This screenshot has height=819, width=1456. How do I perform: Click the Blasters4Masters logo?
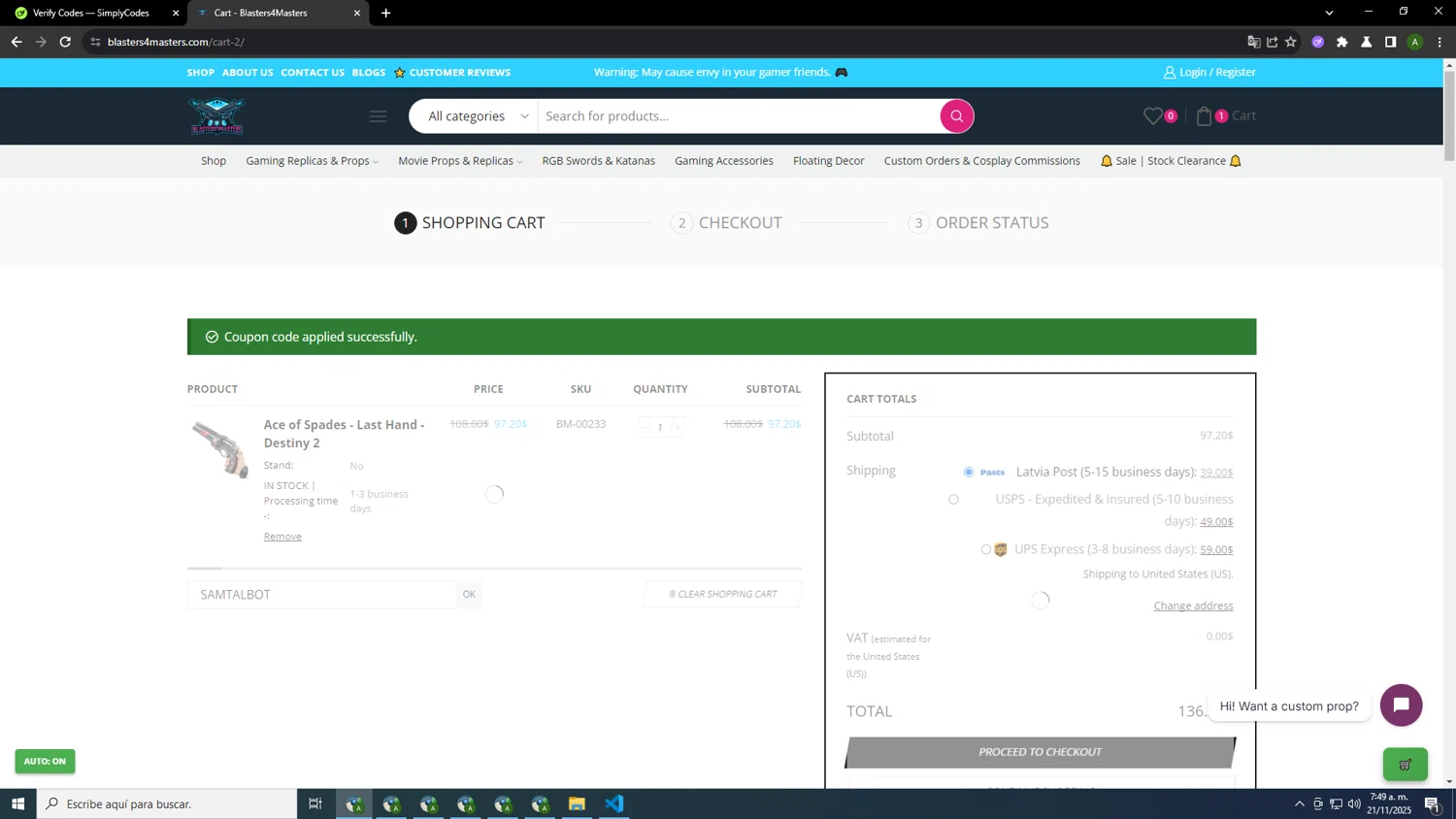(217, 115)
